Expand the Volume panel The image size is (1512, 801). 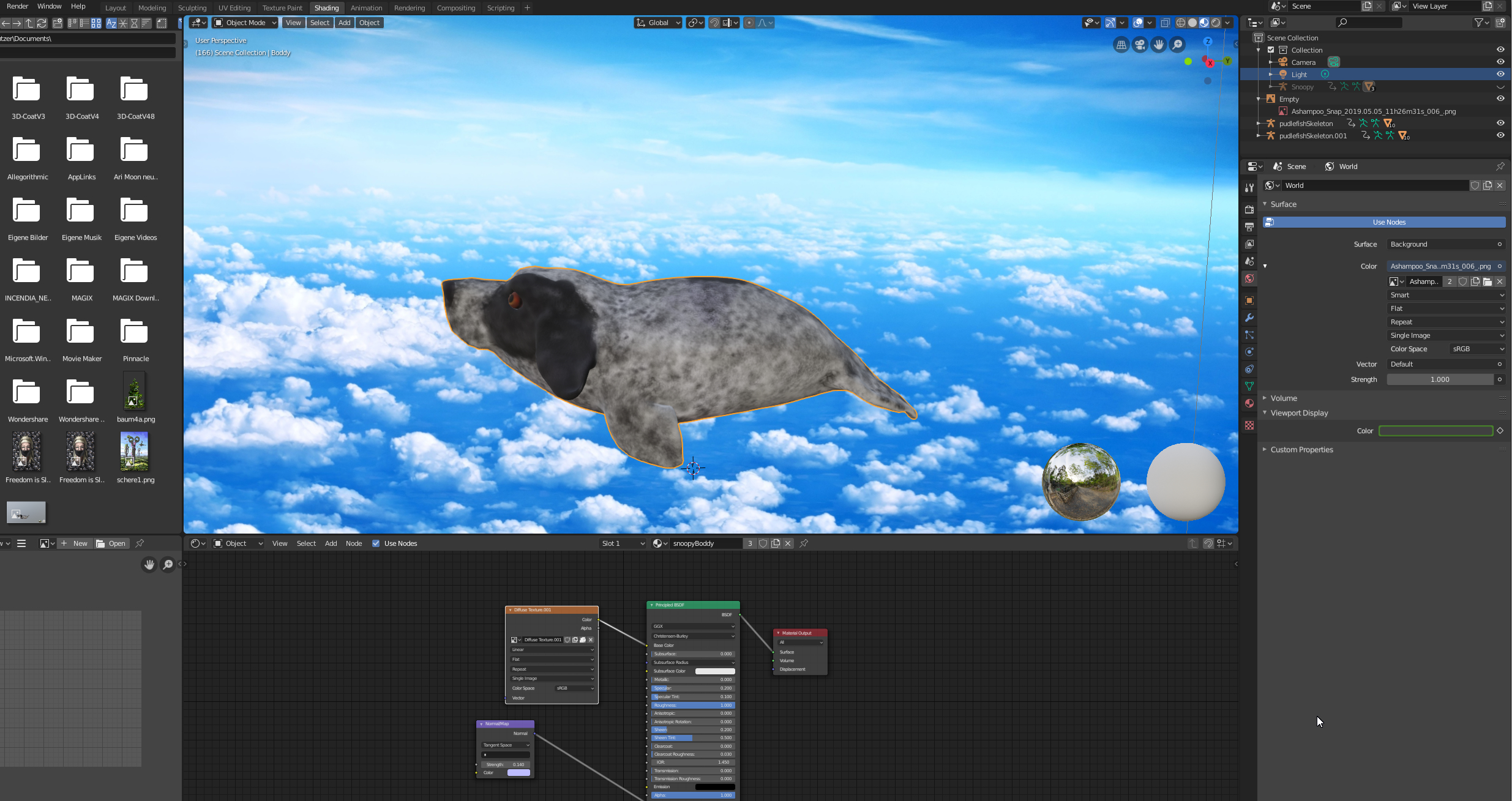(x=1284, y=398)
